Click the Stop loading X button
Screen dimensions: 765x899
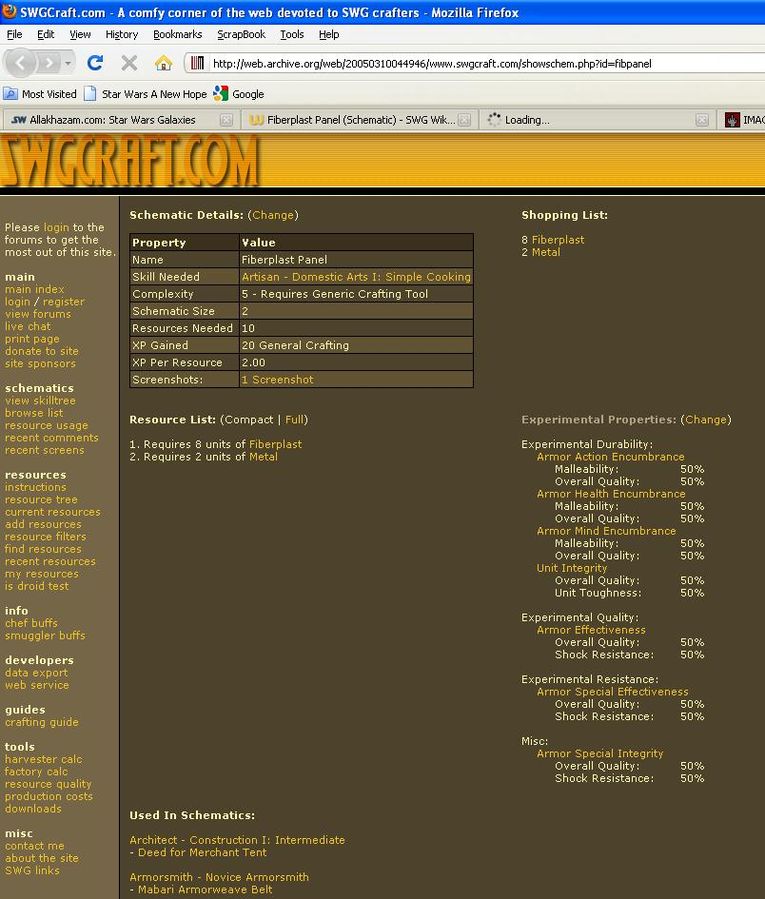(x=129, y=63)
